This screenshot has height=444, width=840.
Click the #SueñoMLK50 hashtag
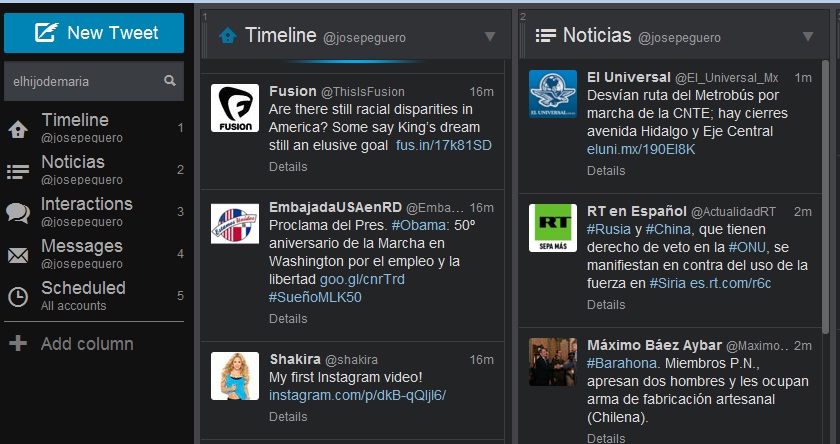(x=315, y=297)
